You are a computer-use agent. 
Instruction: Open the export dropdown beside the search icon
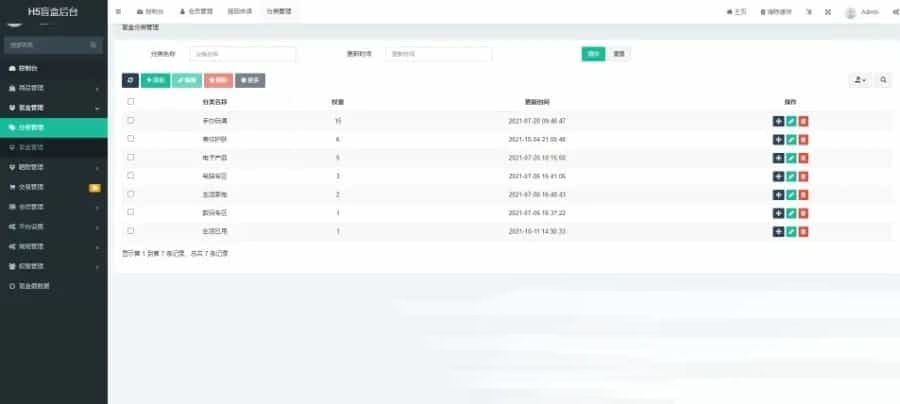coord(859,80)
